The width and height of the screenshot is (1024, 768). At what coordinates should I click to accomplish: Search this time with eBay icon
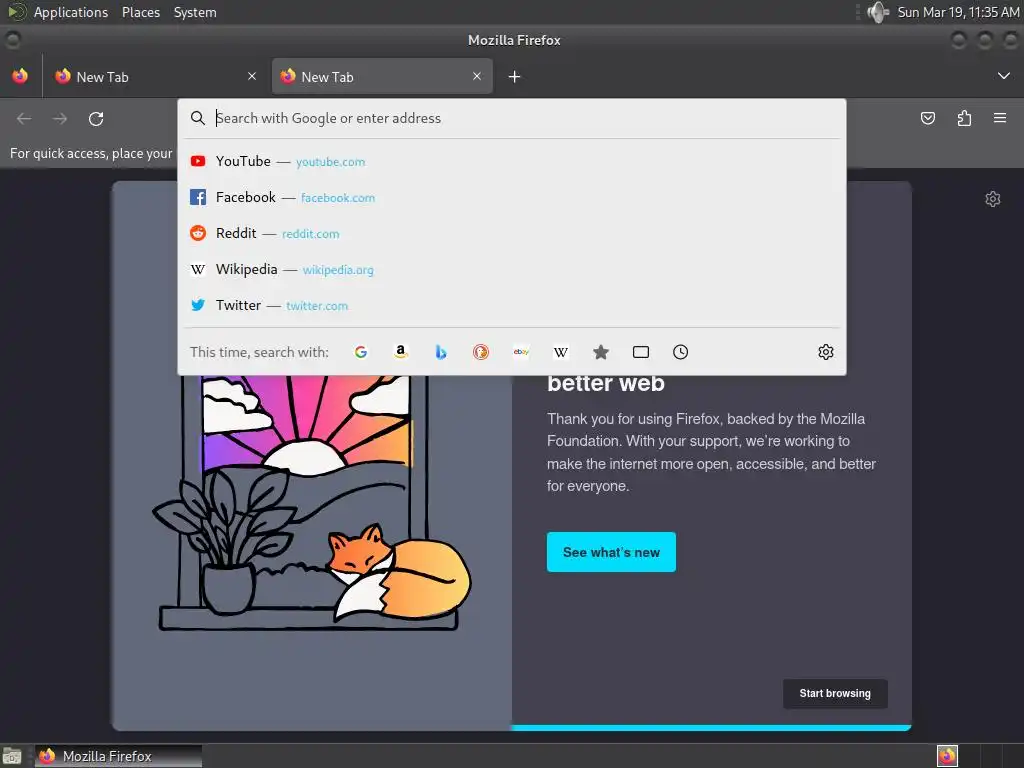point(521,352)
